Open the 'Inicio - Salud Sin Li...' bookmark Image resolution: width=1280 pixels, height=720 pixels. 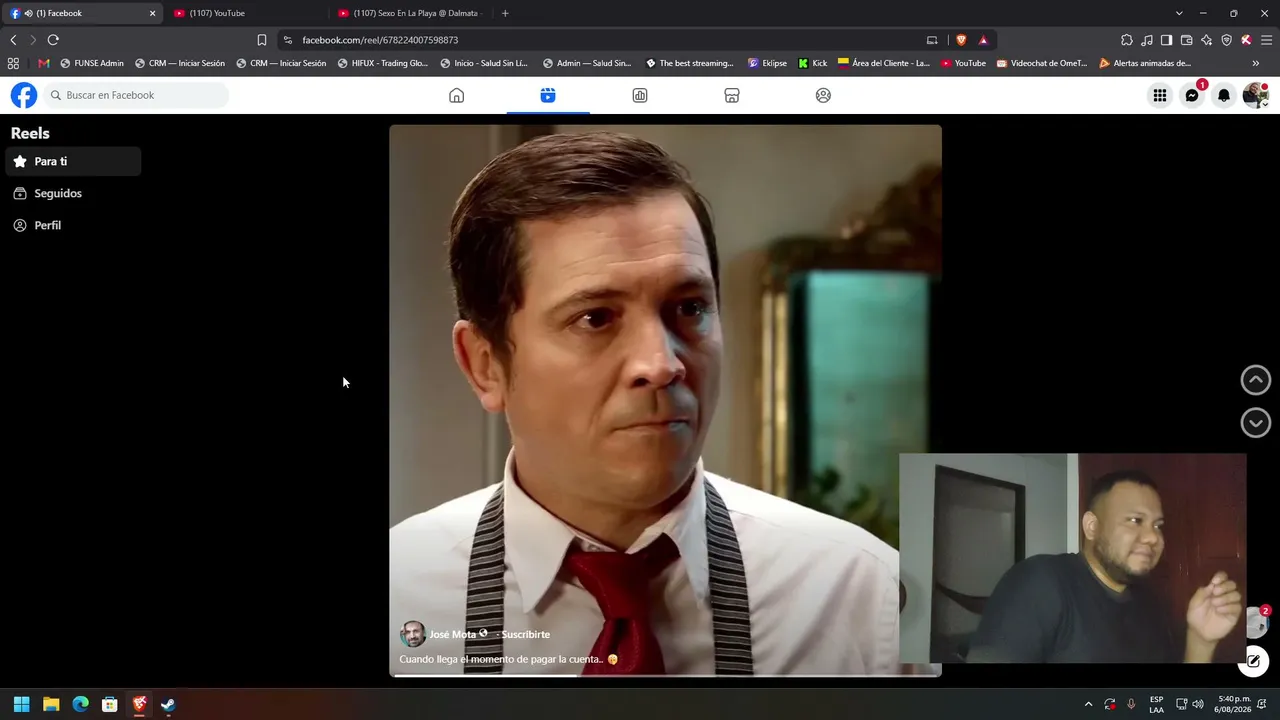coord(484,63)
